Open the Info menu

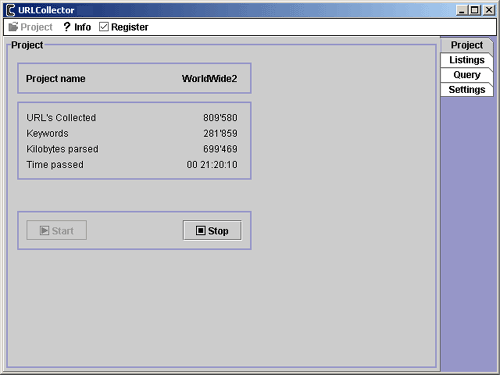click(x=77, y=27)
